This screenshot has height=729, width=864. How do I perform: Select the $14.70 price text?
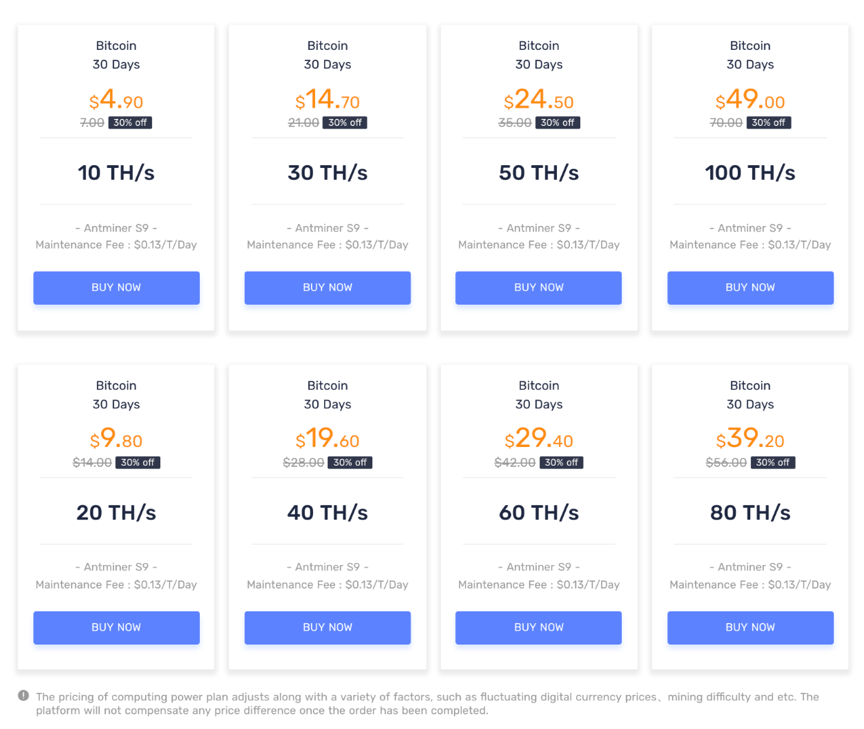[327, 100]
